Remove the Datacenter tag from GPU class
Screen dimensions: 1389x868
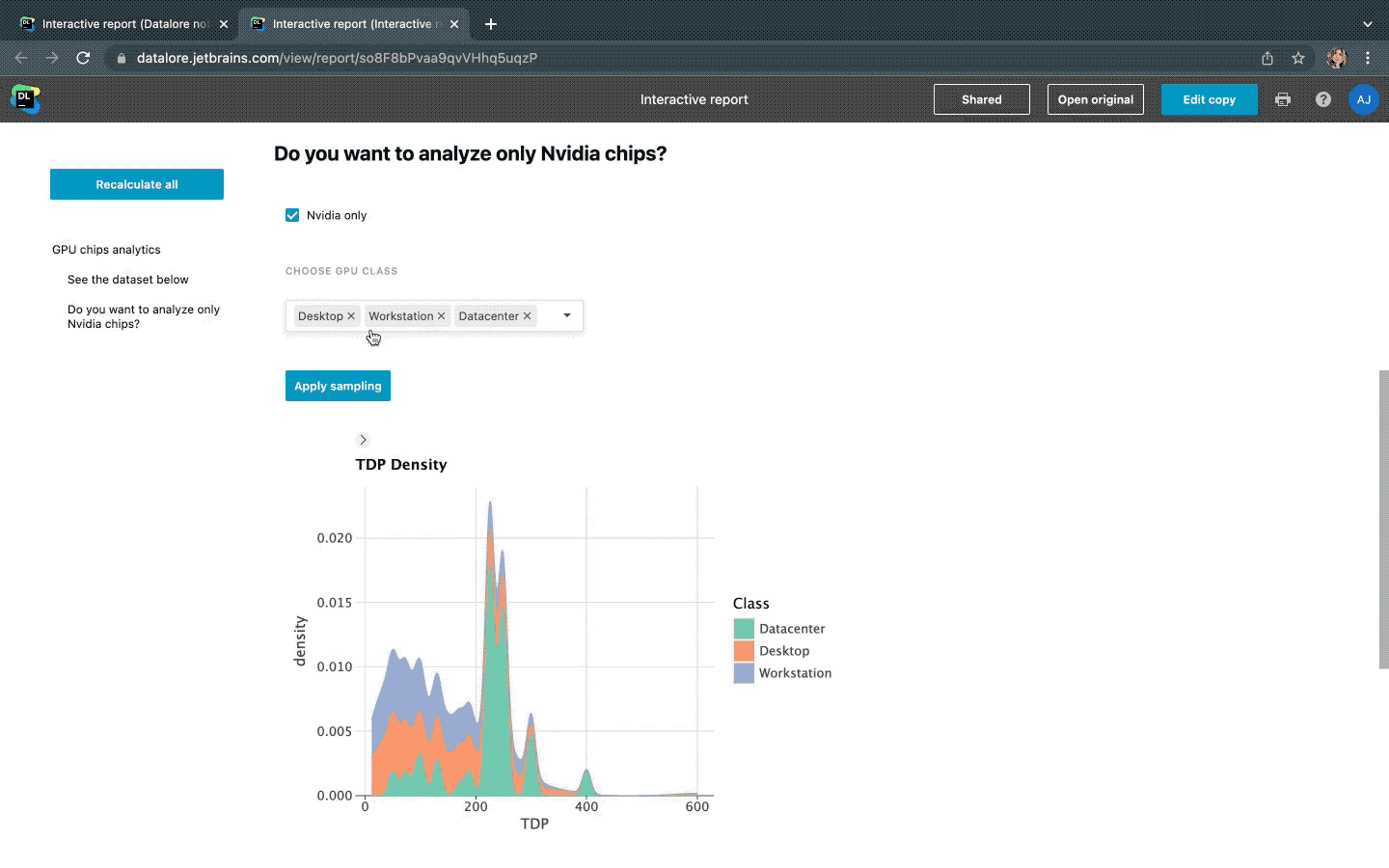[x=528, y=316]
